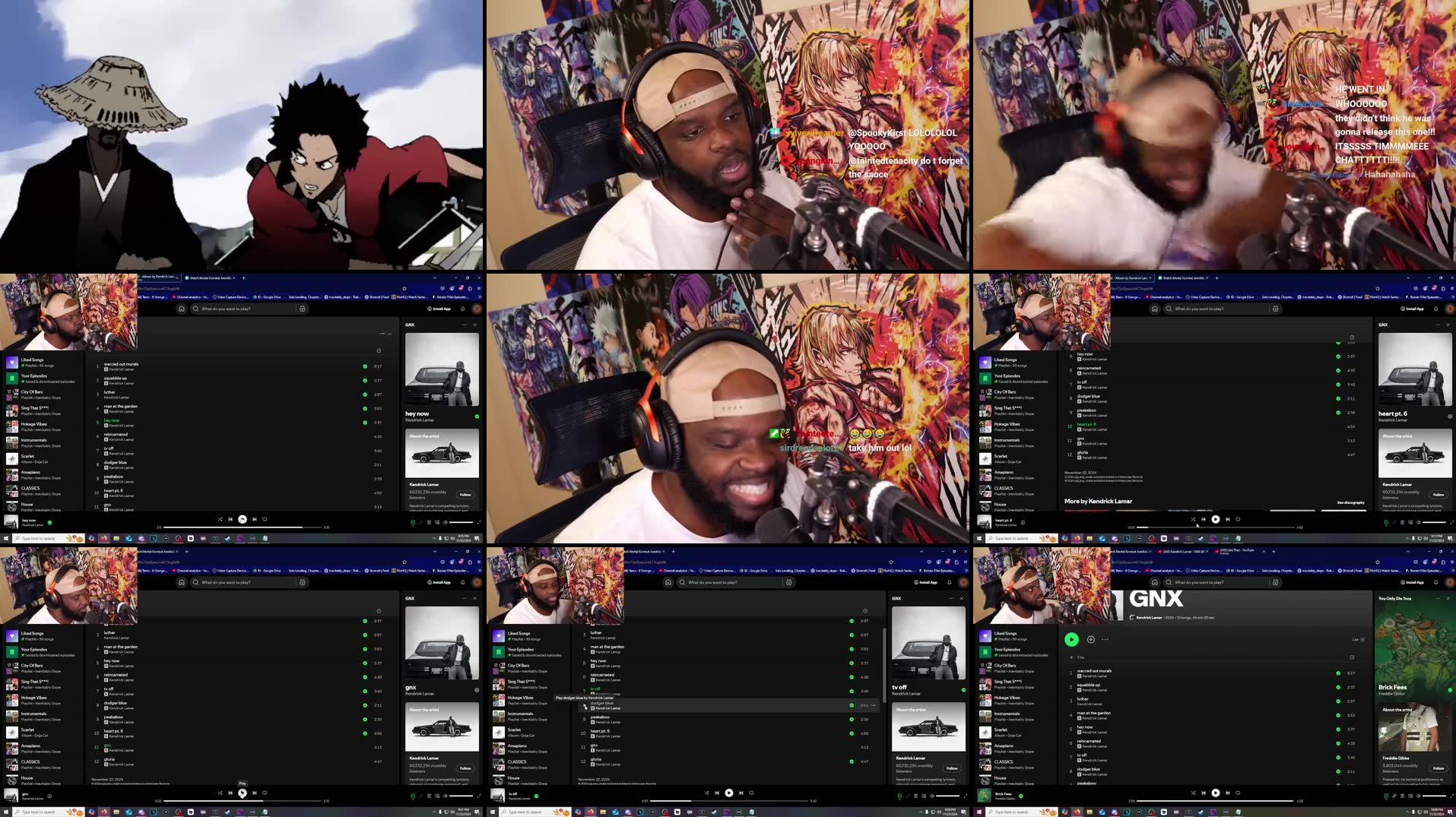Open the queue icon in the Brick Fees player
This screenshot has width=1456, height=817.
point(1402,796)
